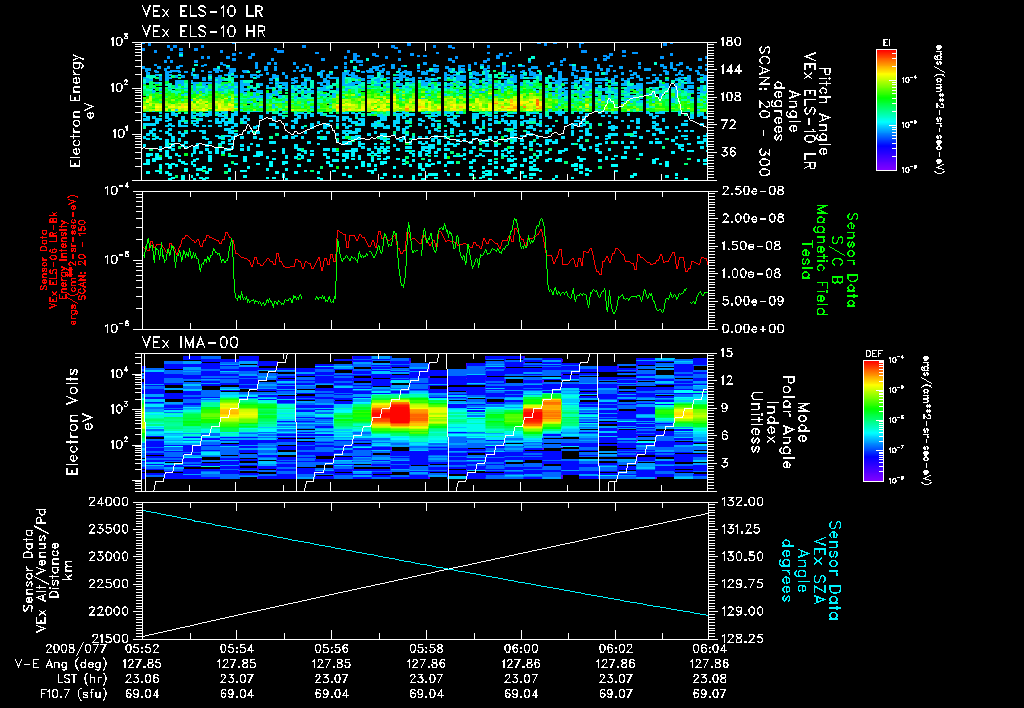Click the 05:54 time tick label
This screenshot has height=708, width=1024.
pos(236,649)
